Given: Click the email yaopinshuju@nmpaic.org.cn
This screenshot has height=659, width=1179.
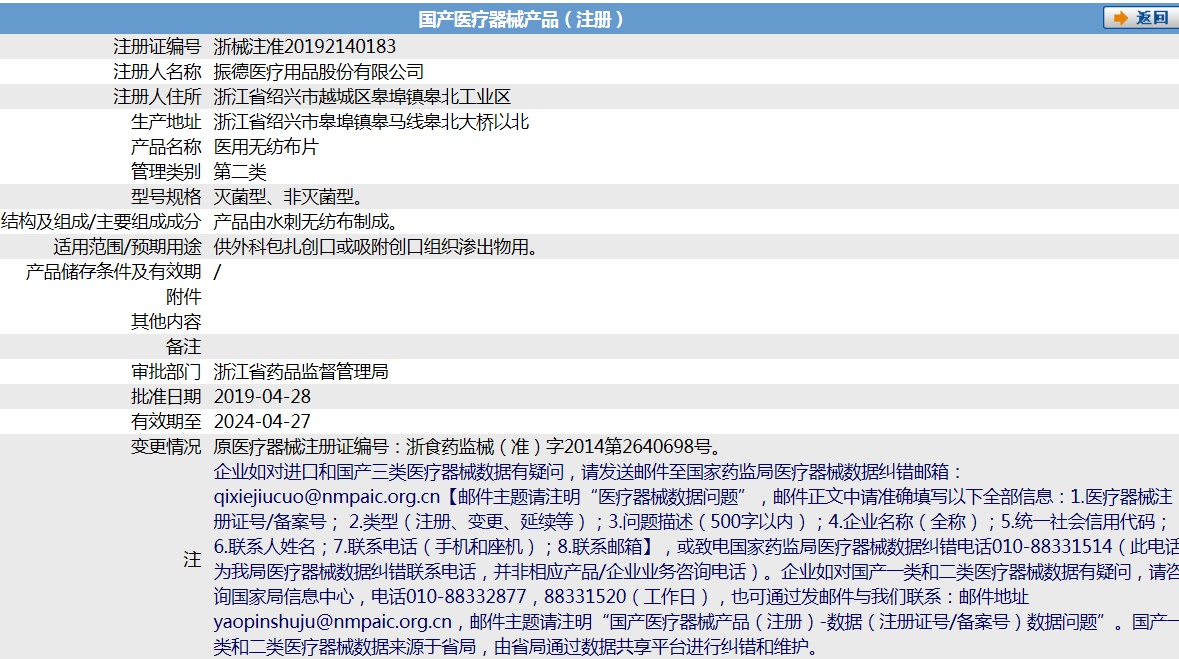Looking at the screenshot, I should coord(332,621).
